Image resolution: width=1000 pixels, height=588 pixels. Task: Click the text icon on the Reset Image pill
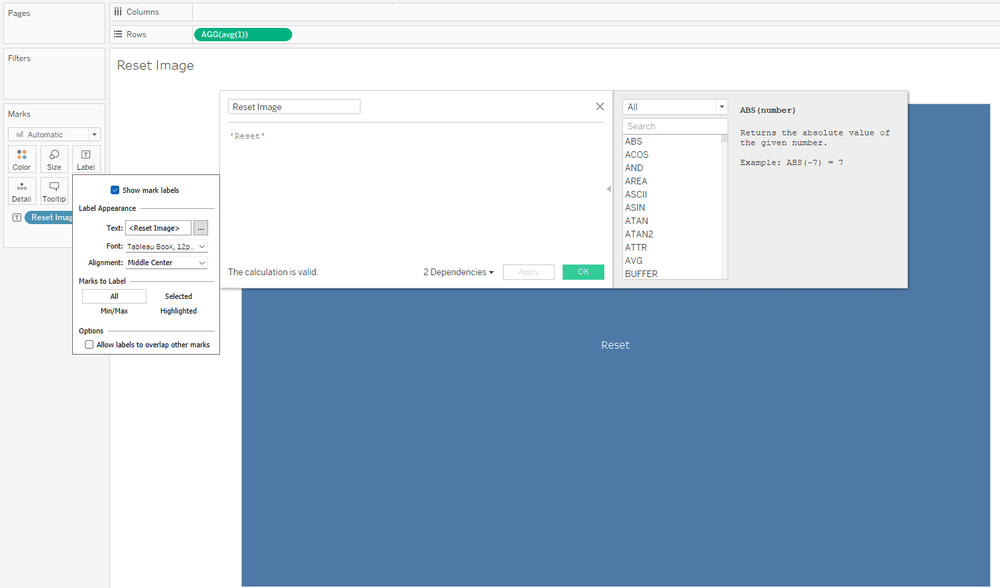[17, 217]
